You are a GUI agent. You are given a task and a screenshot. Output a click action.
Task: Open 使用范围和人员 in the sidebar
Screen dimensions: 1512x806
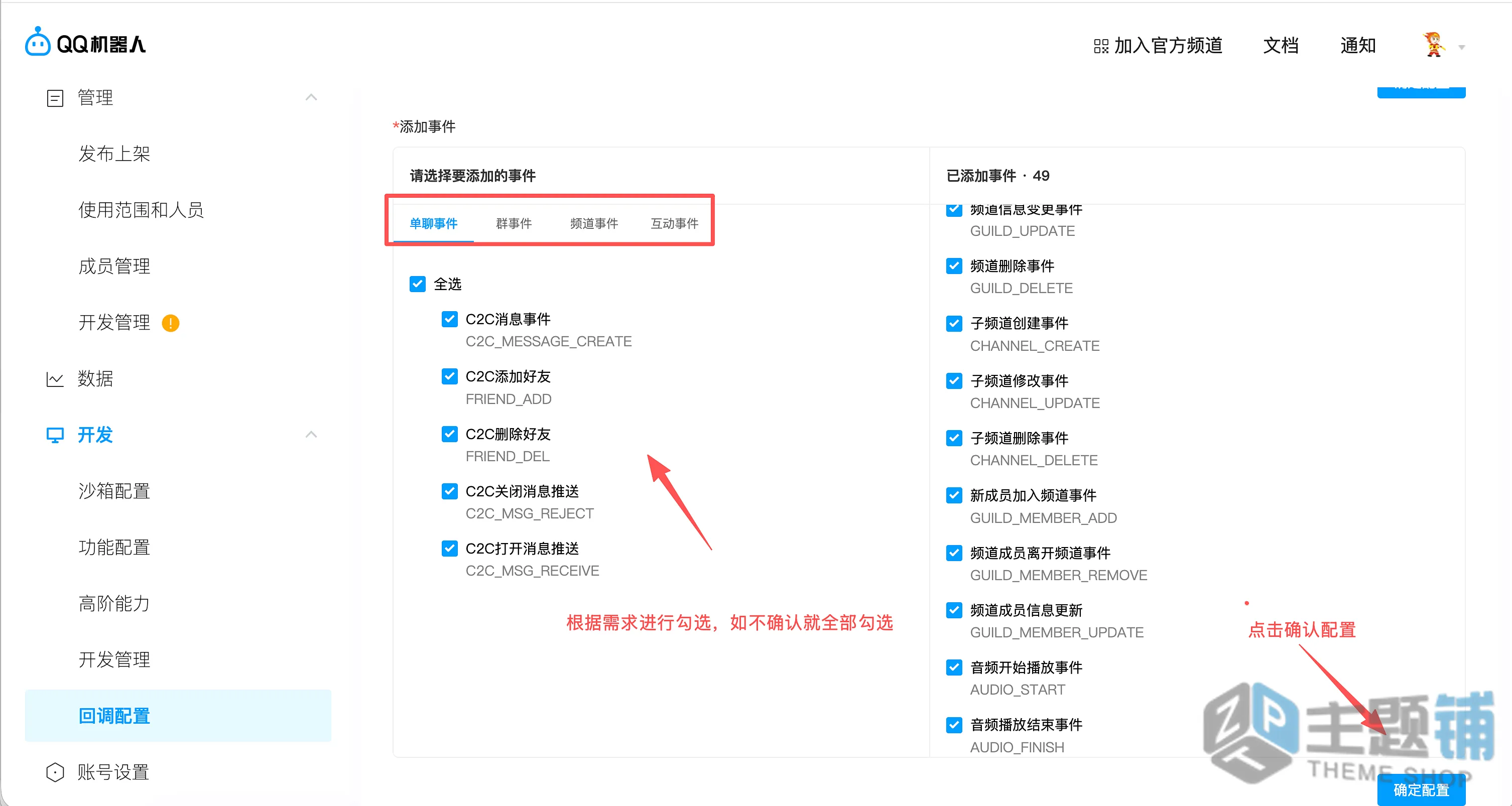point(141,210)
